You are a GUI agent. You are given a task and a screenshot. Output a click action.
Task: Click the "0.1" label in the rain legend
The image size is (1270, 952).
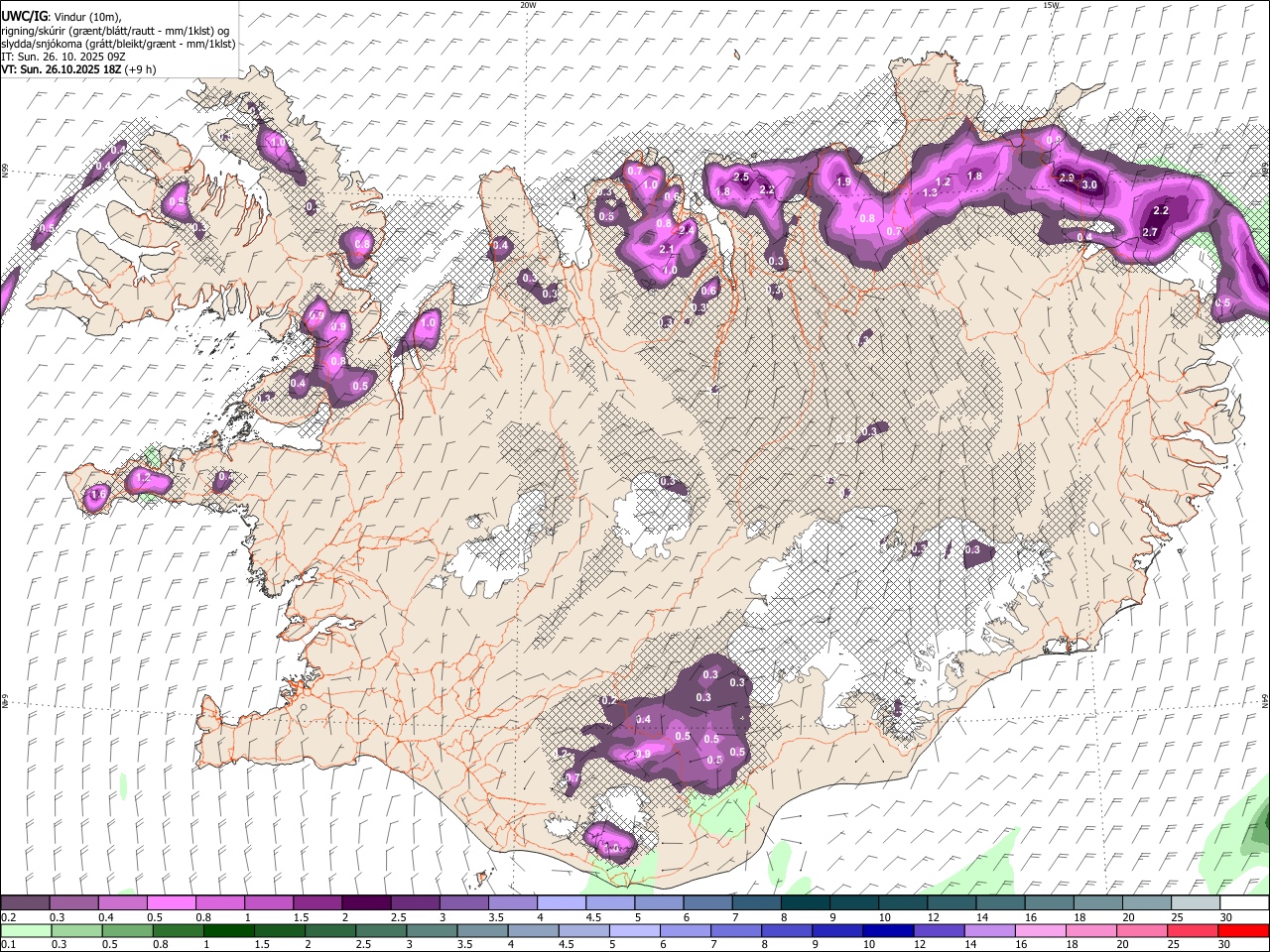tap(9, 944)
